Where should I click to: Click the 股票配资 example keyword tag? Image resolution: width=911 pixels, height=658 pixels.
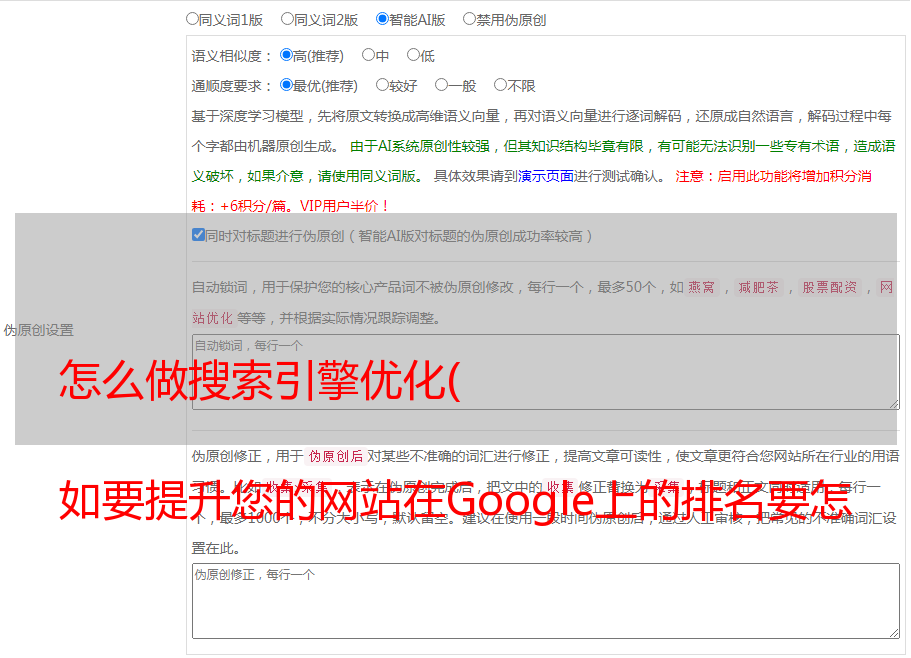tap(829, 288)
